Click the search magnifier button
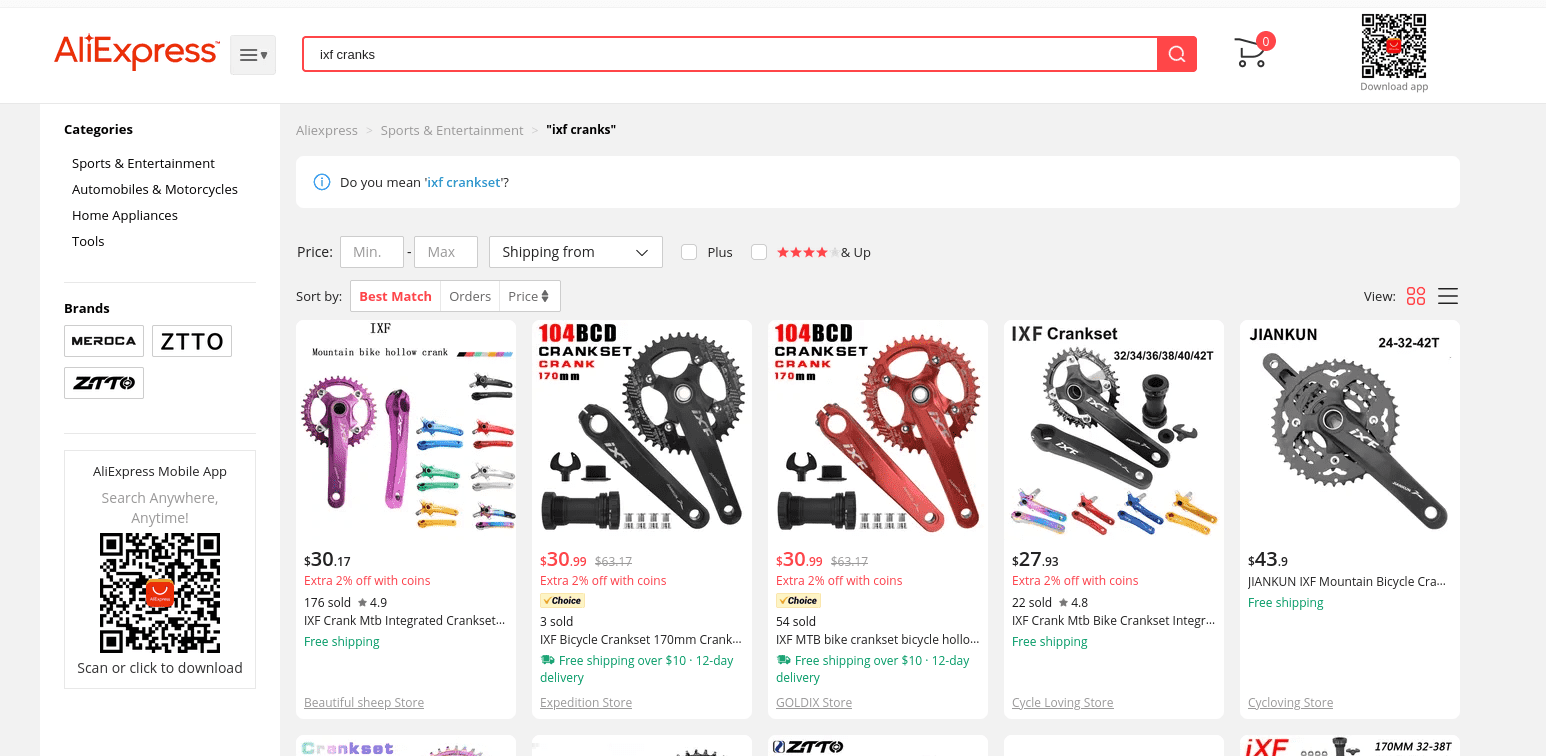Screen dimensions: 1546x756 tap(1177, 54)
